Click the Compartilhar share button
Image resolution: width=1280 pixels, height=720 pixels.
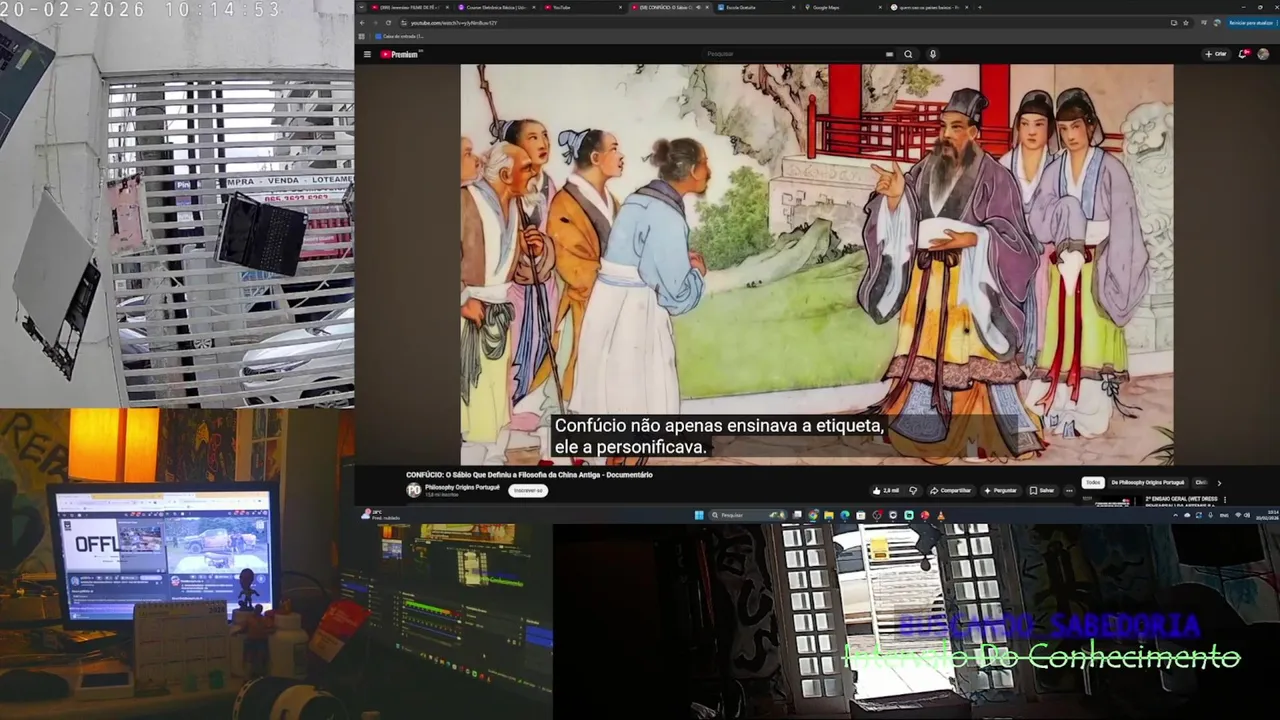(950, 490)
